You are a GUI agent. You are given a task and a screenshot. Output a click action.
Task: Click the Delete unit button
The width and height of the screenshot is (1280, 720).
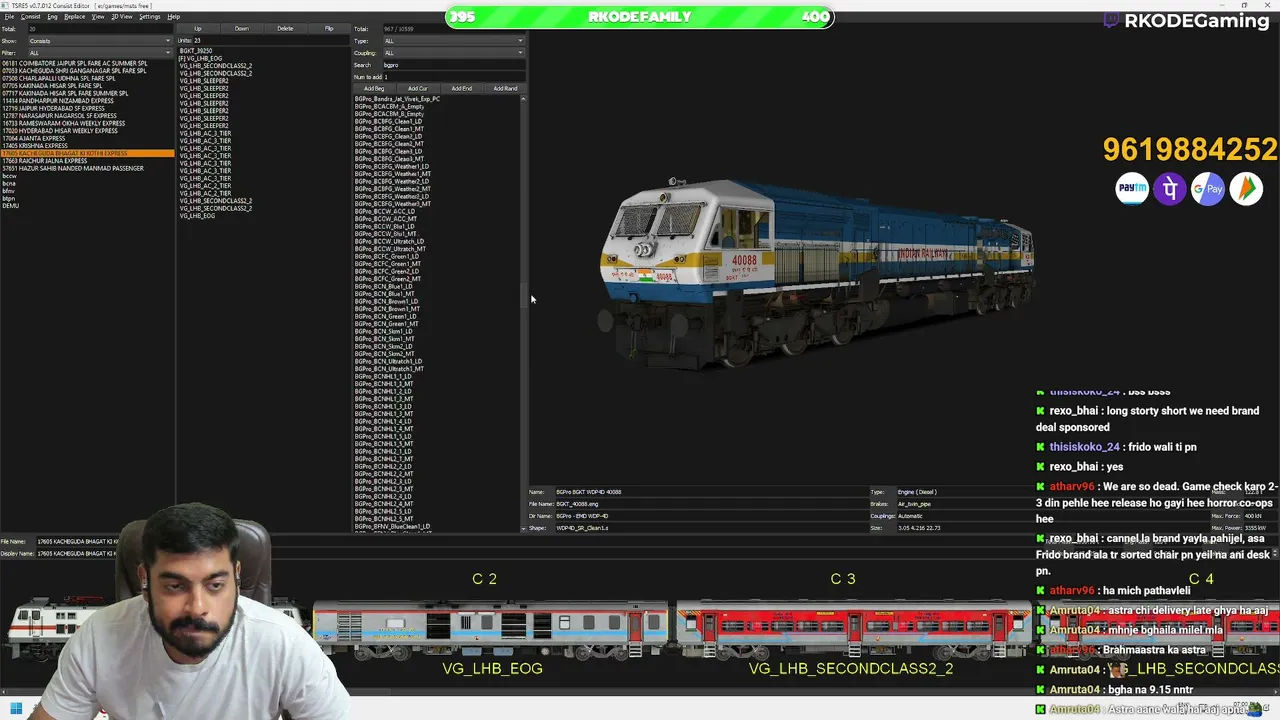click(286, 28)
